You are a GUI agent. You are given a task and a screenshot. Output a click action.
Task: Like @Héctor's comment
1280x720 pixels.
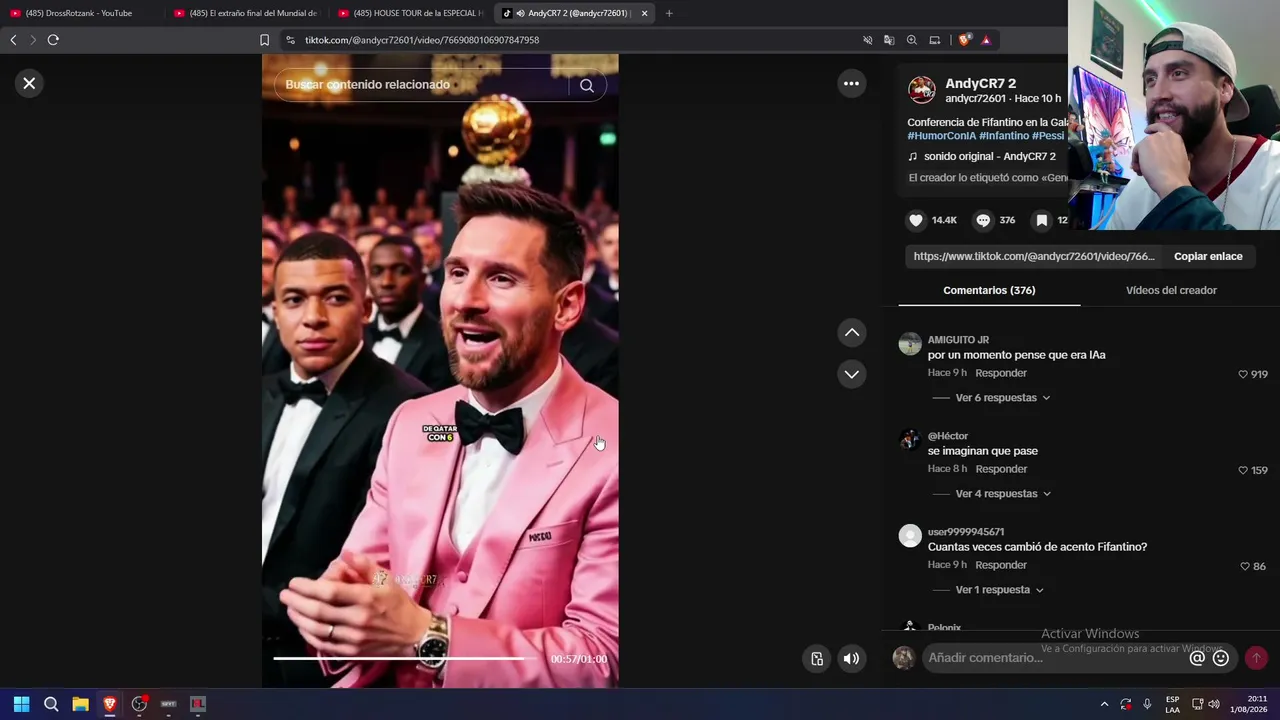pos(1243,470)
